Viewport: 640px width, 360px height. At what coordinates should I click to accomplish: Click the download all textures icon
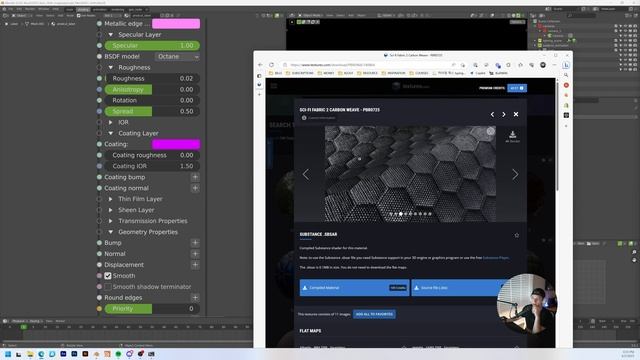tap(513, 136)
